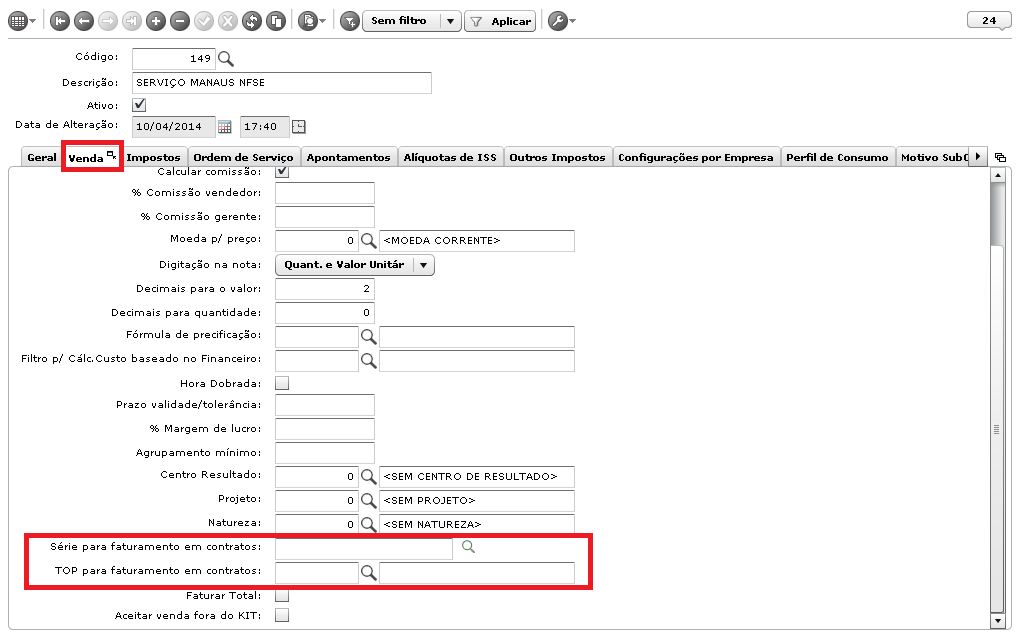Open Digitação na nota dropdown

pyautogui.click(x=355, y=265)
